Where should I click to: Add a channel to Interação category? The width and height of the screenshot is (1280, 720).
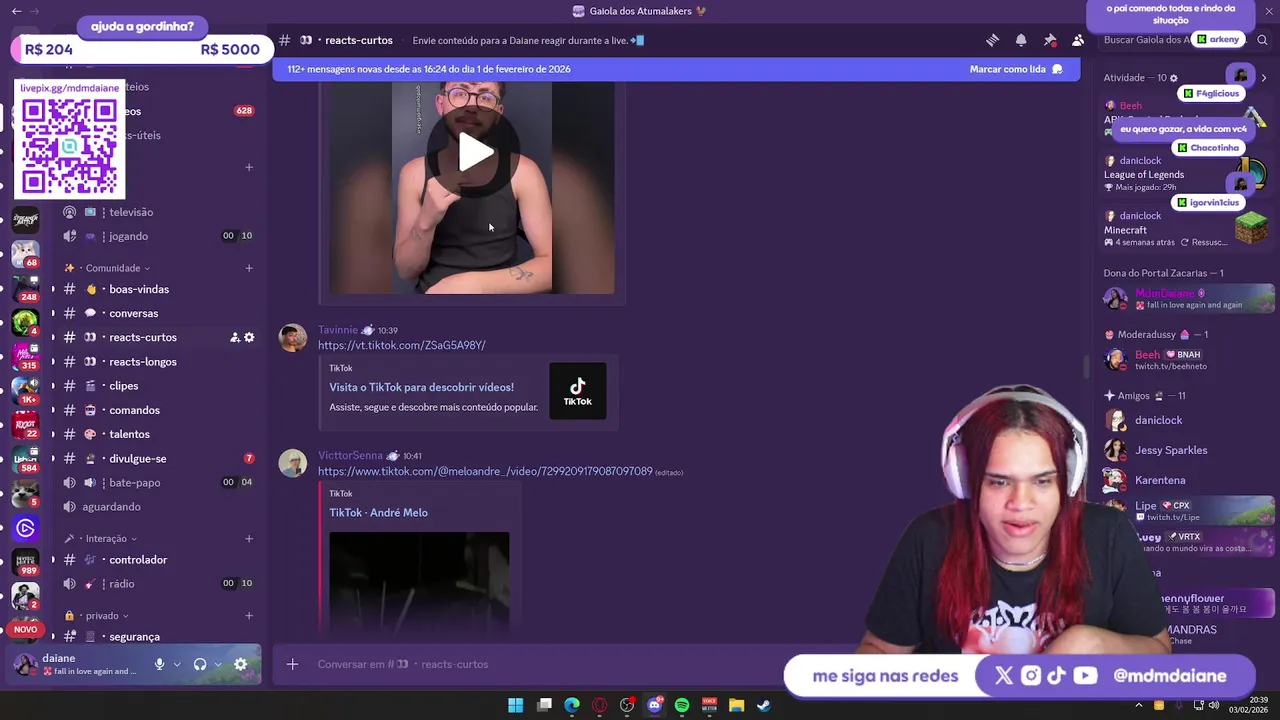pyautogui.click(x=249, y=539)
